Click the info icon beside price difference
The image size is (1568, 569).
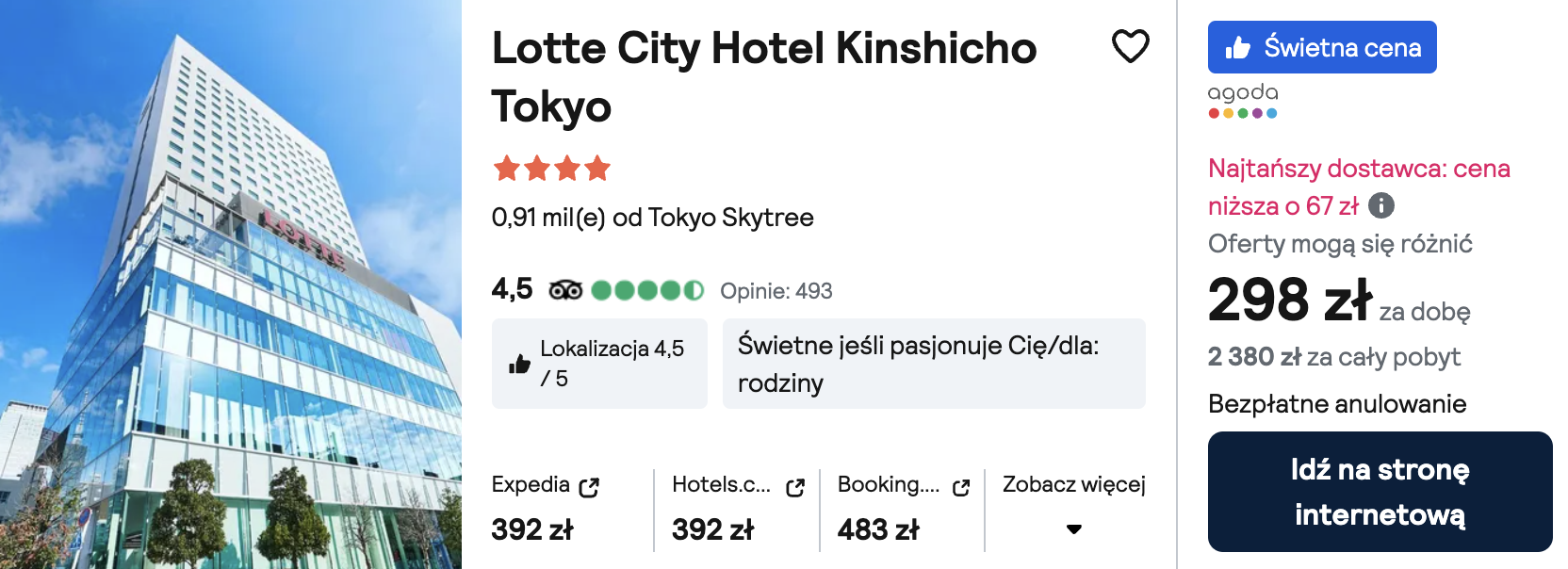click(x=1381, y=205)
